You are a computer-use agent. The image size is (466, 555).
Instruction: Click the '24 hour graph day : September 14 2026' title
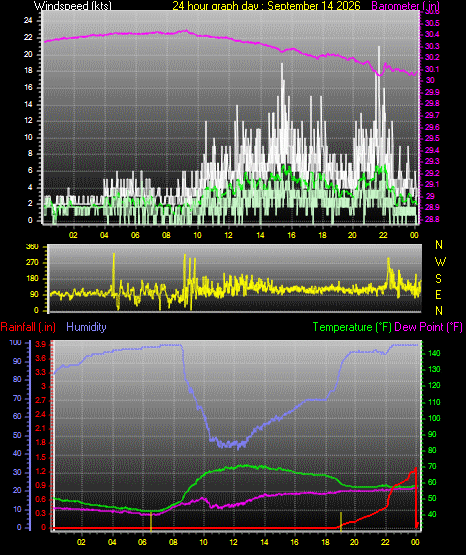point(266,5)
